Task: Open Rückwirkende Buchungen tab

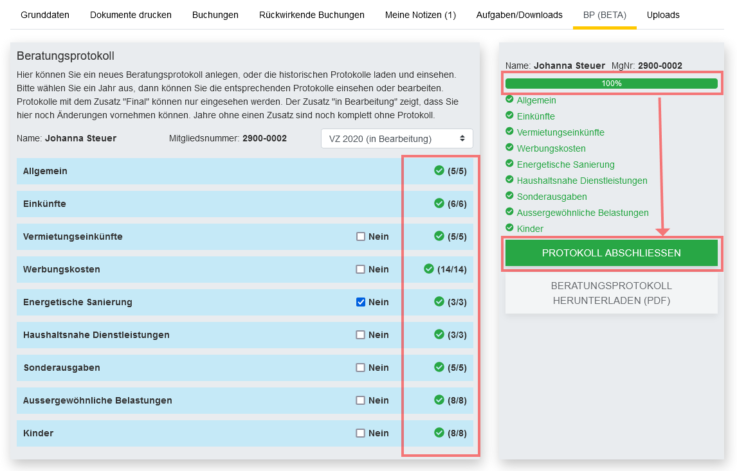Action: point(312,15)
